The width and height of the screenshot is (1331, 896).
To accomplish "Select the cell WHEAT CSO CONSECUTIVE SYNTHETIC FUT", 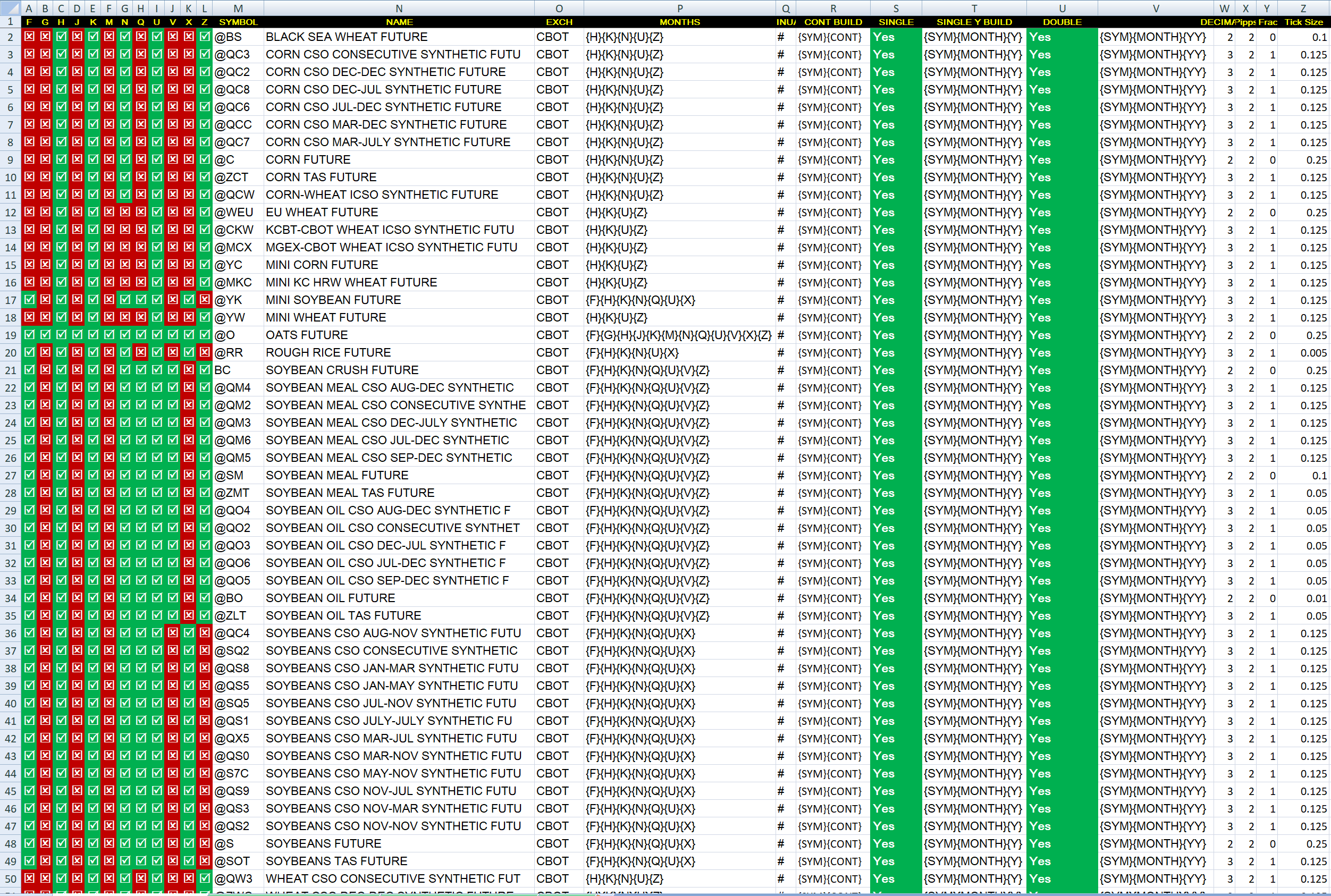I will click(399, 878).
